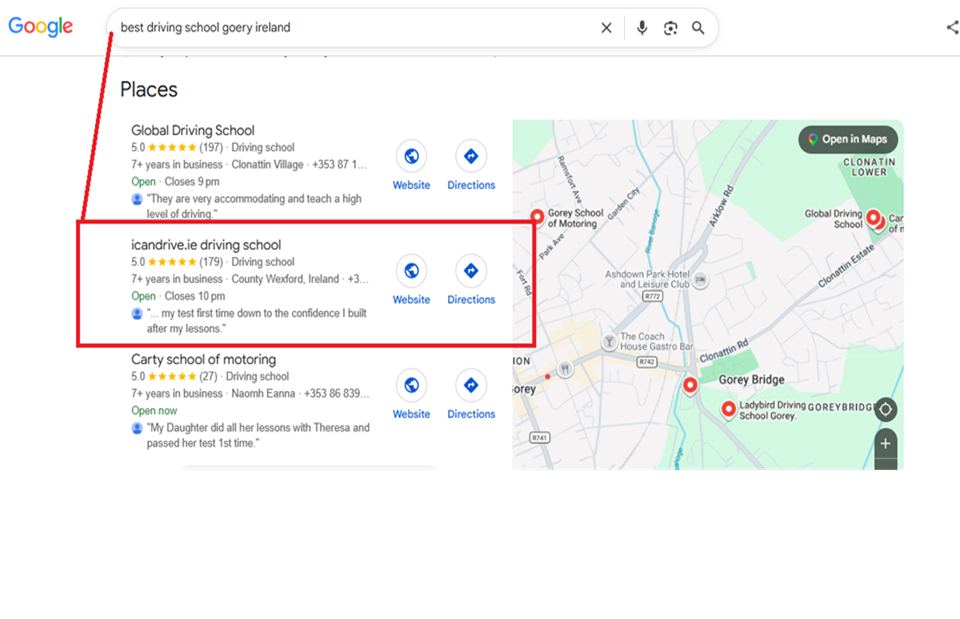
Task: Click the 'Places' heading
Action: click(149, 89)
